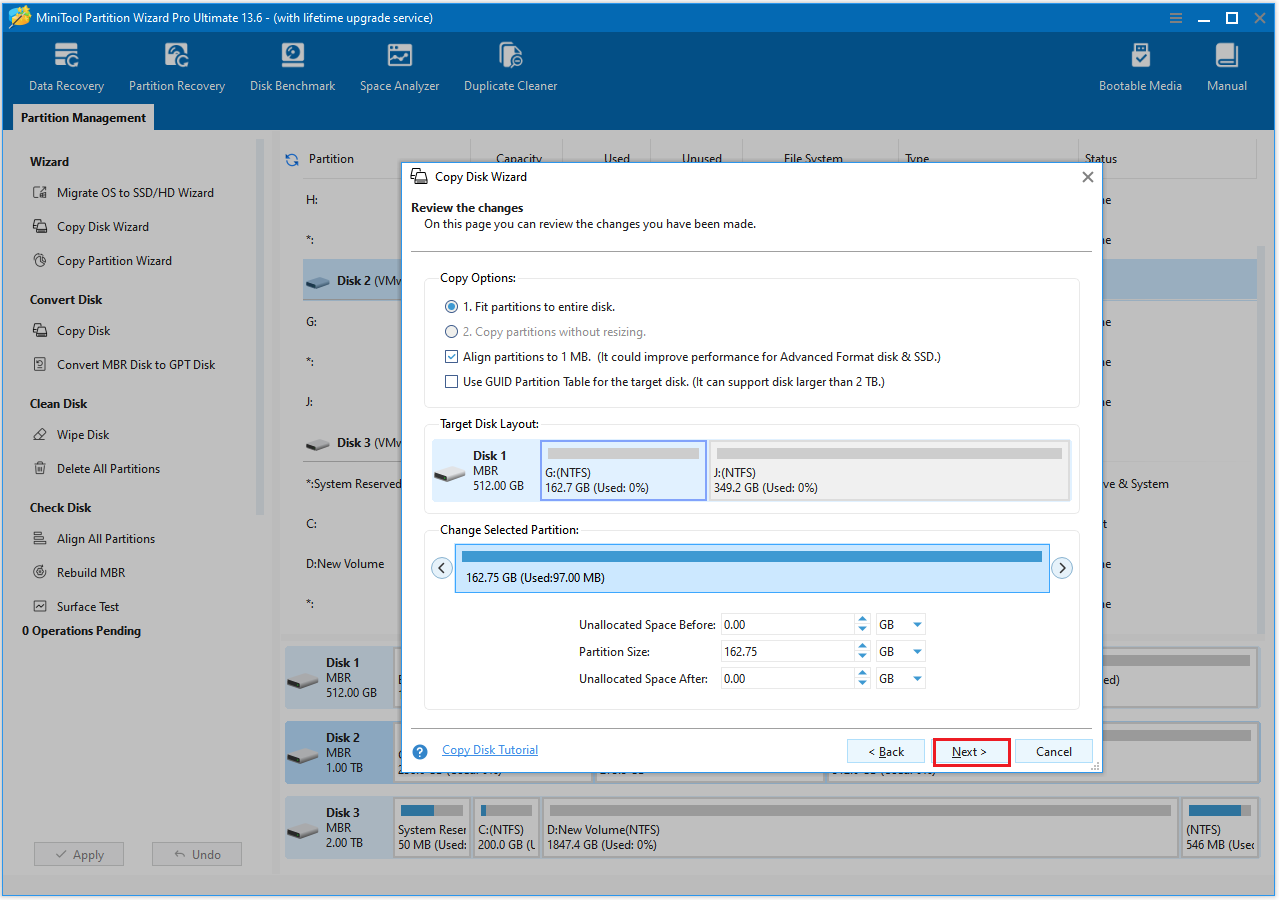Viewport: 1280px width, 900px height.
Task: Click the Partition Size stepper arrows
Action: 863,652
